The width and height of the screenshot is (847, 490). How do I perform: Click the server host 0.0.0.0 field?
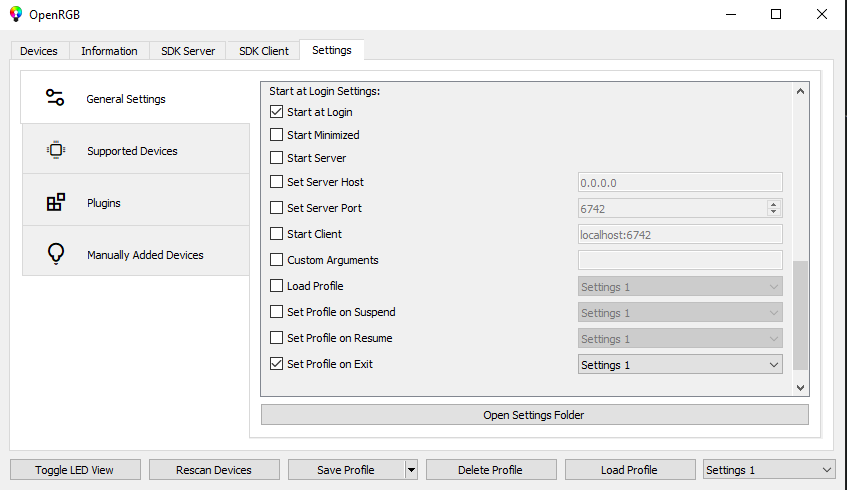point(680,182)
